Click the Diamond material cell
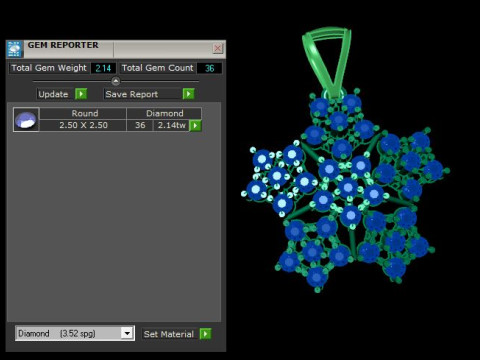 (x=164, y=113)
